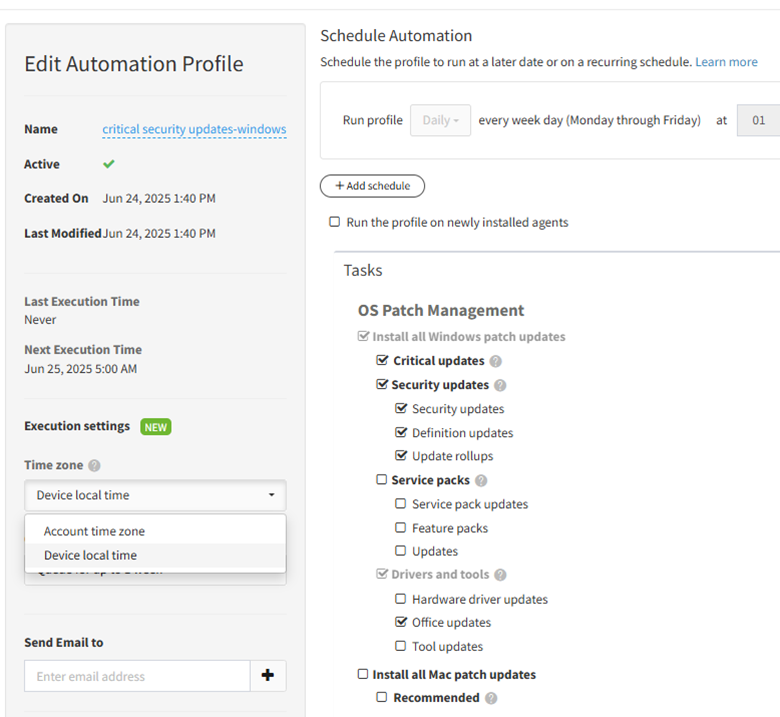
Task: Open the Time zone Device local time dropdown
Action: [155, 495]
